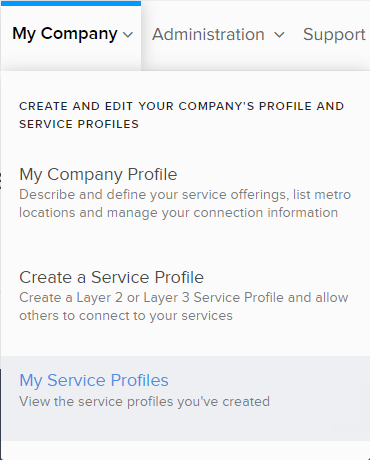Select the My Company menu label
The width and height of the screenshot is (370, 460).
coord(65,34)
